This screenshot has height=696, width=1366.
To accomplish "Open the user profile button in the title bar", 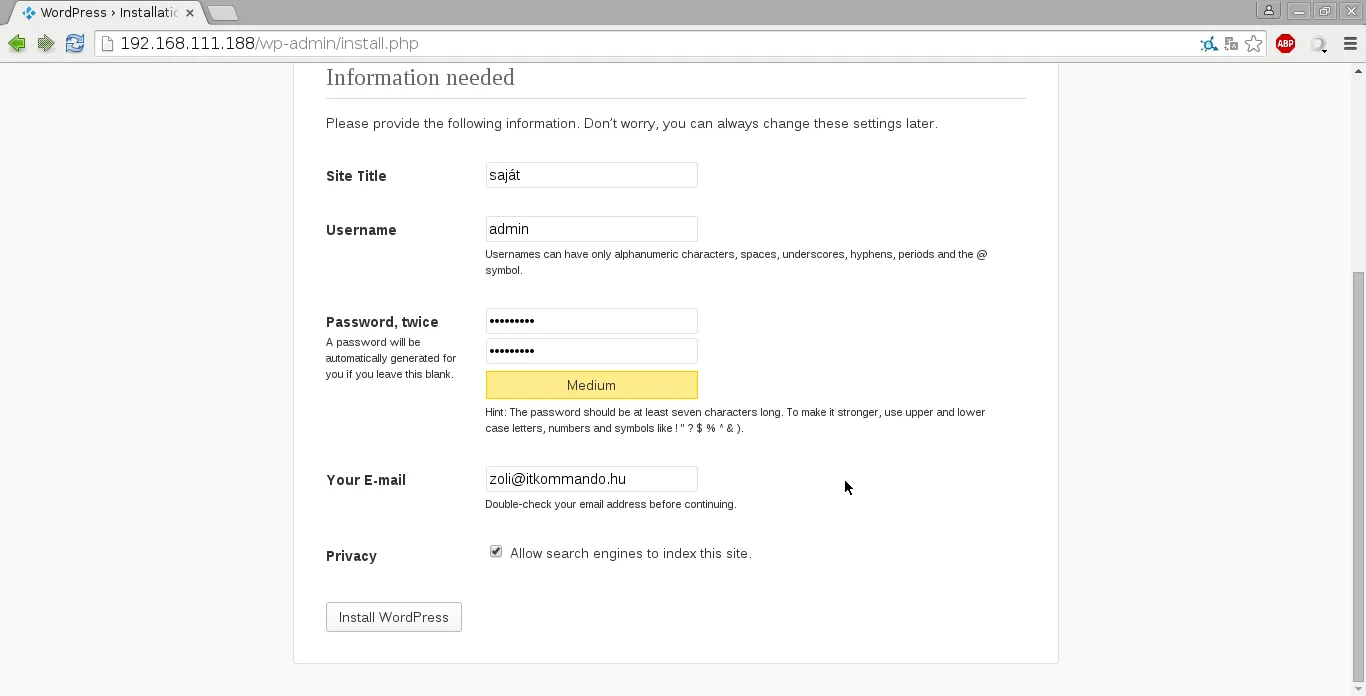I will pos(1269,11).
